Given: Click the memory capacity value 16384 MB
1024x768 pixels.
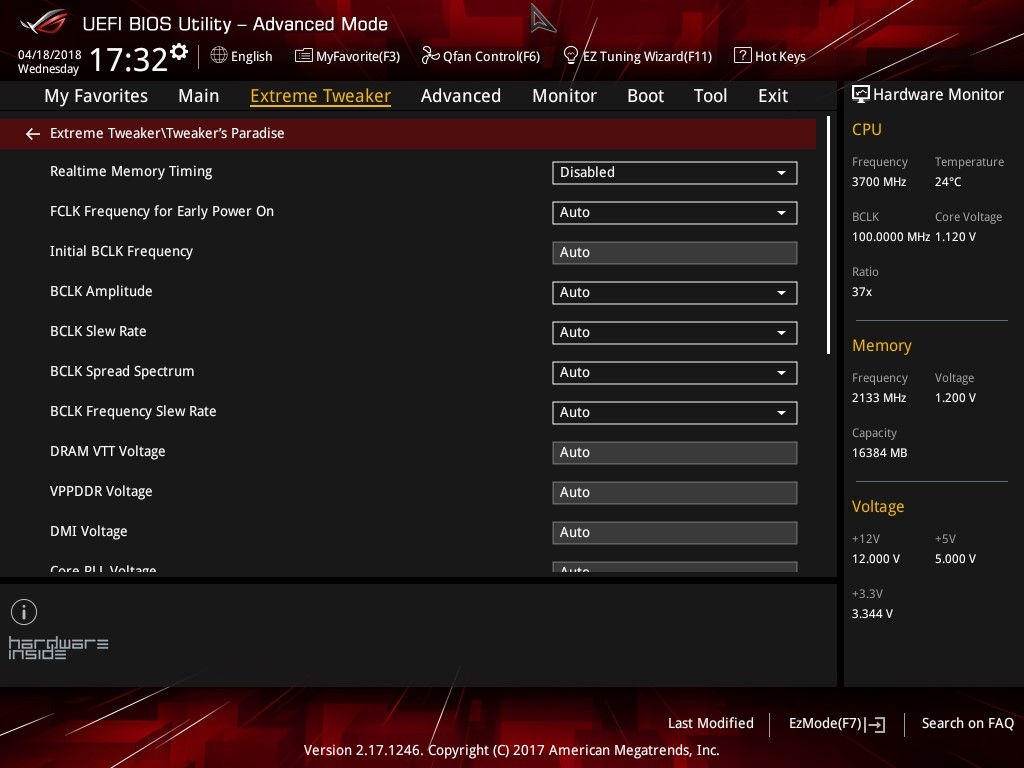Looking at the screenshot, I should tap(880, 453).
